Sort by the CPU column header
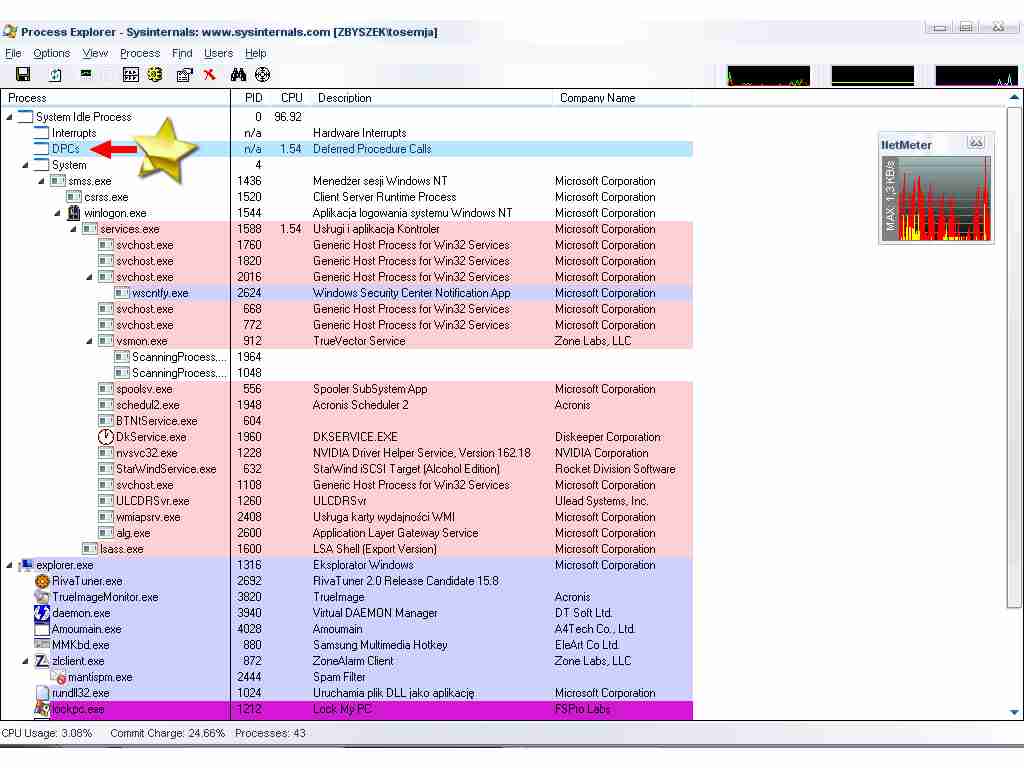 [x=291, y=98]
